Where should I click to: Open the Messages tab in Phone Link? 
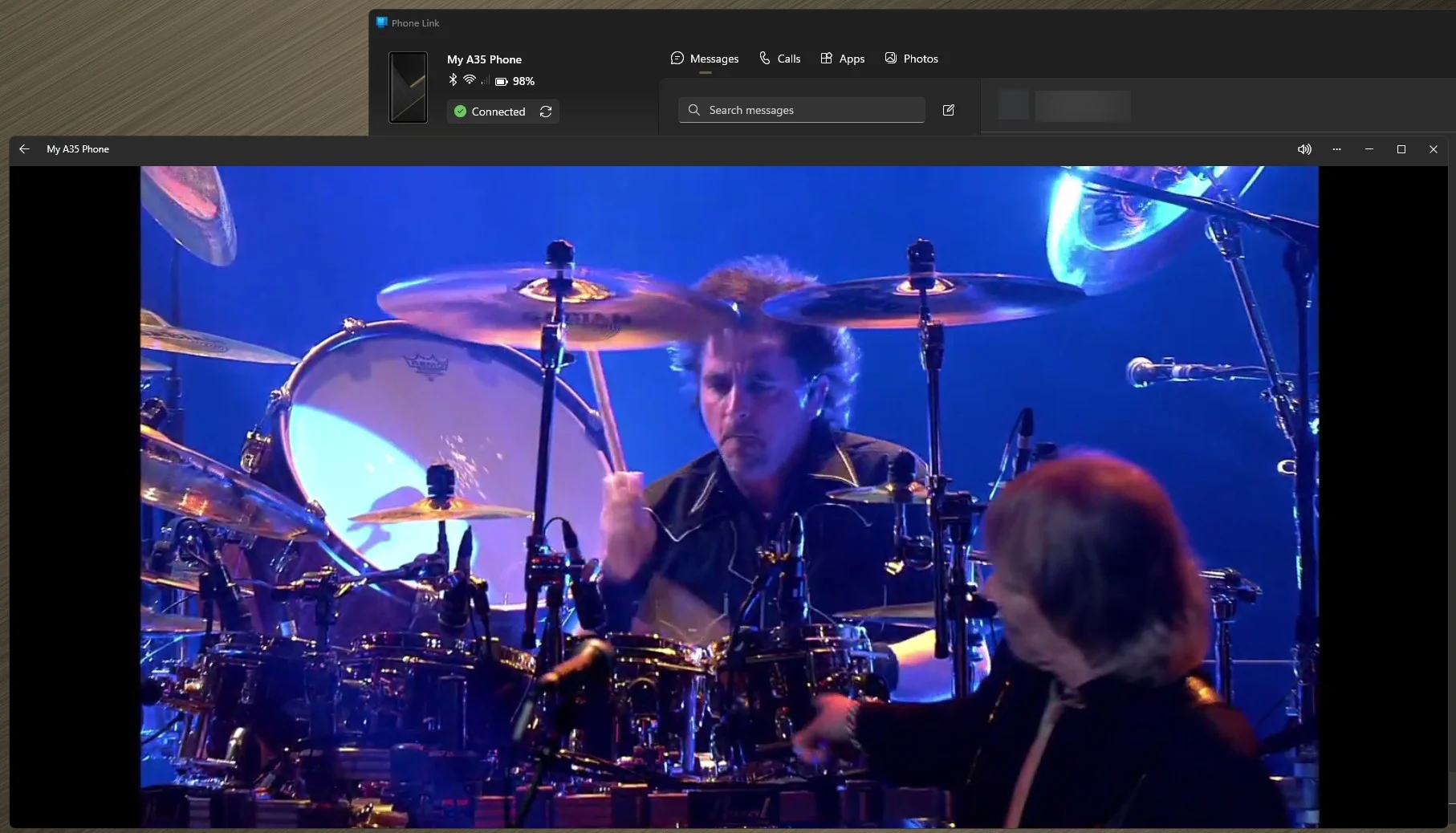click(705, 59)
